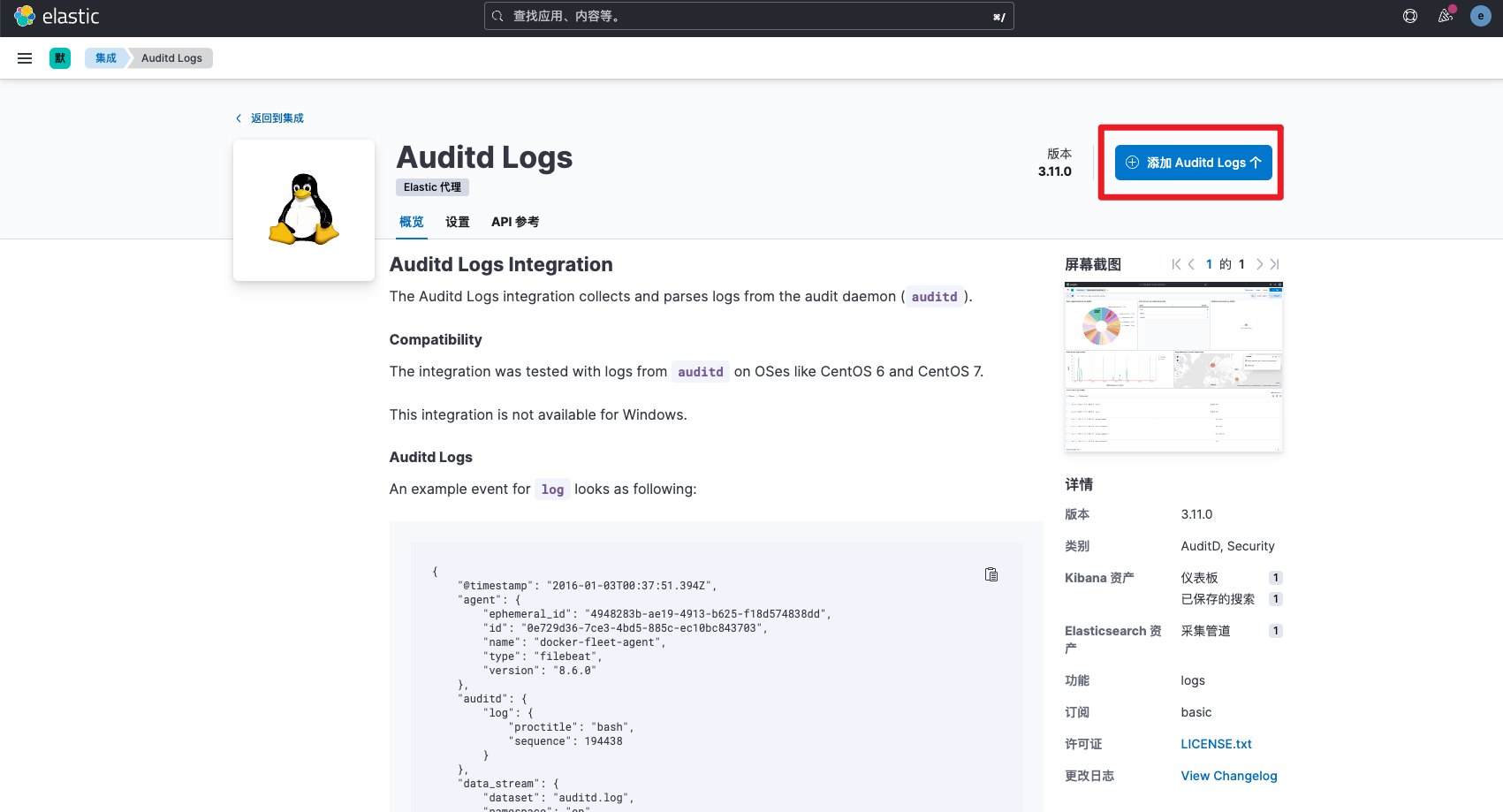The width and height of the screenshot is (1503, 812).
Task: Click the Elastic logo
Action: click(57, 16)
